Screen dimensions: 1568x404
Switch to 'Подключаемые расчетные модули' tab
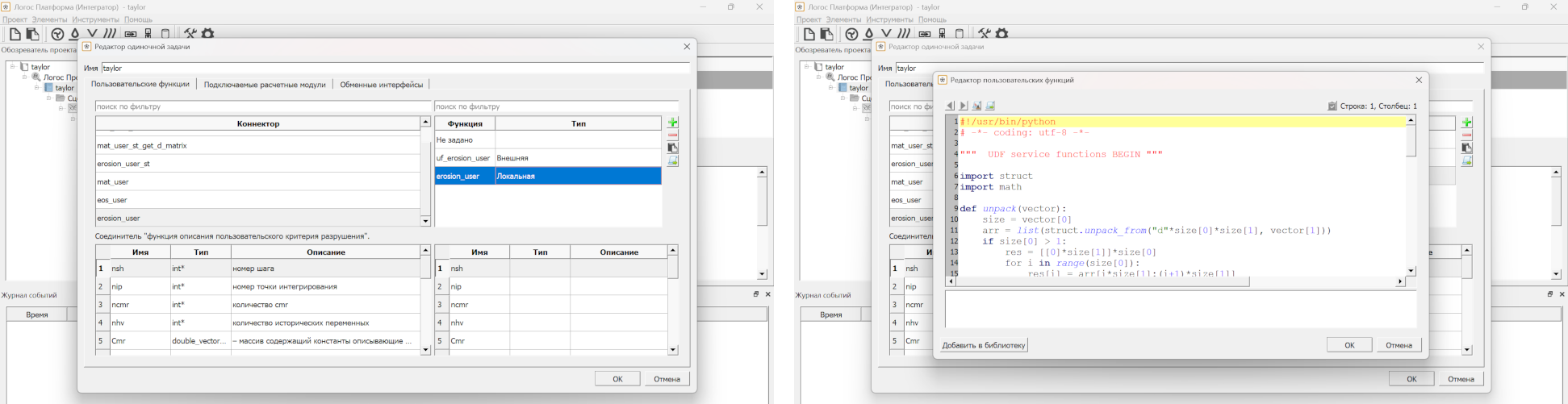[x=265, y=84]
